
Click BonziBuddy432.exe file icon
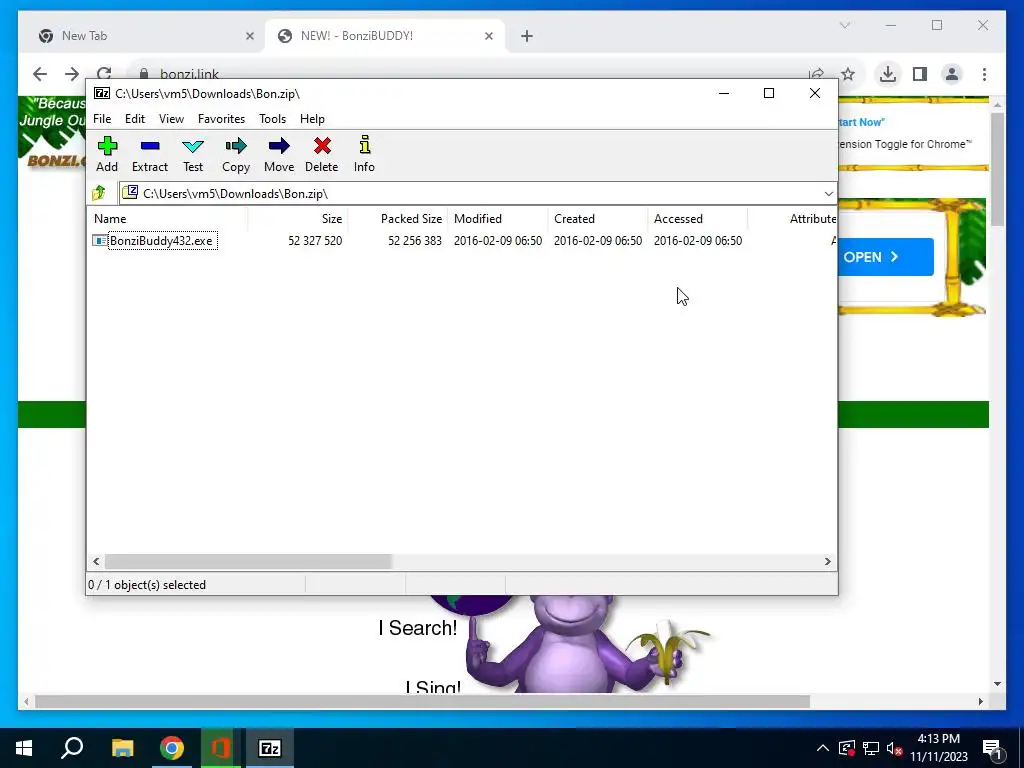[99, 241]
